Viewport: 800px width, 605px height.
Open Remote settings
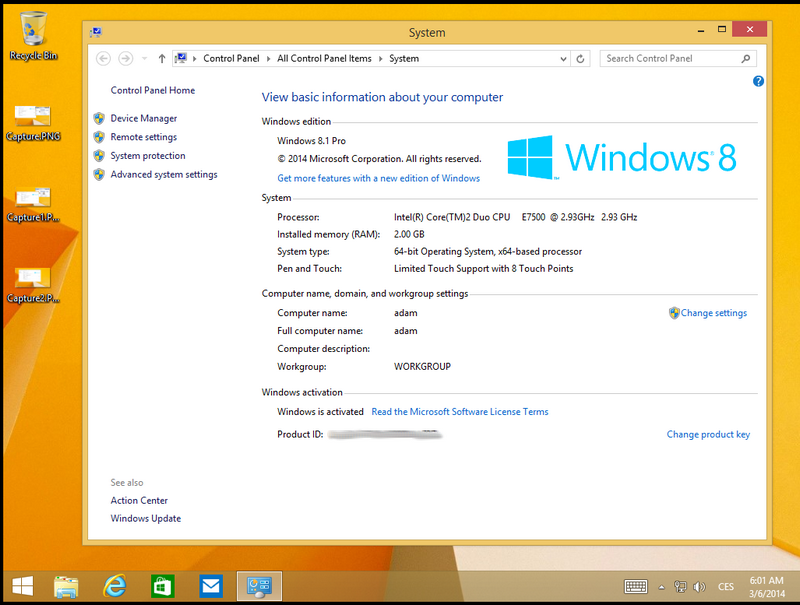144,137
